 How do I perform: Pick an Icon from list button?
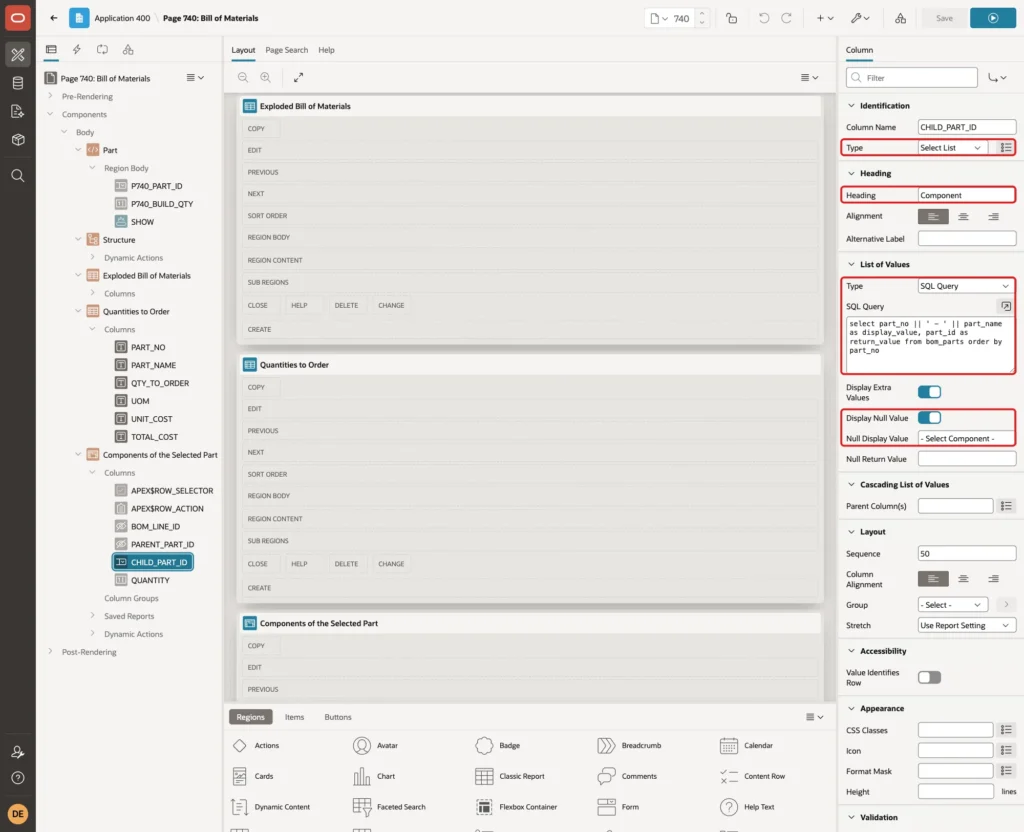(1006, 750)
